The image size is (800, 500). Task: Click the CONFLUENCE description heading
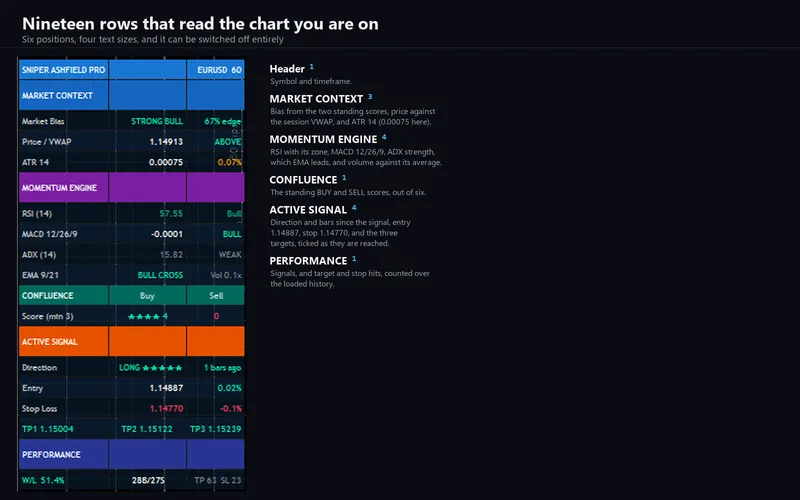point(303,180)
